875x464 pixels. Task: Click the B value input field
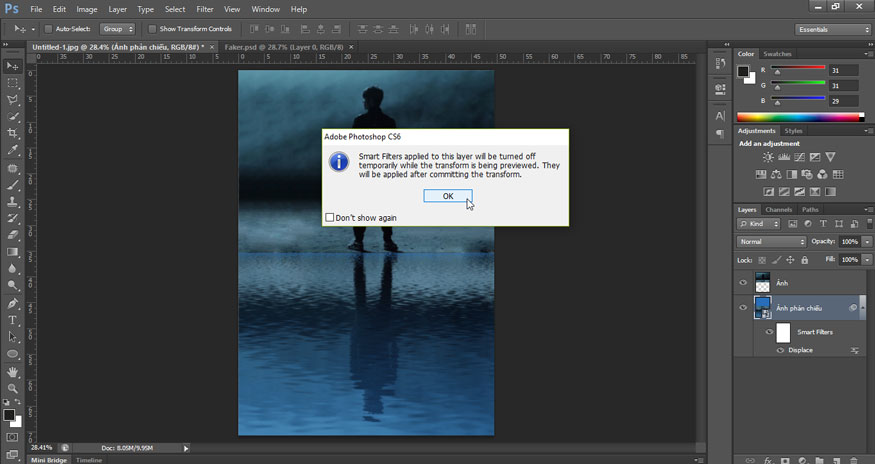click(x=843, y=101)
